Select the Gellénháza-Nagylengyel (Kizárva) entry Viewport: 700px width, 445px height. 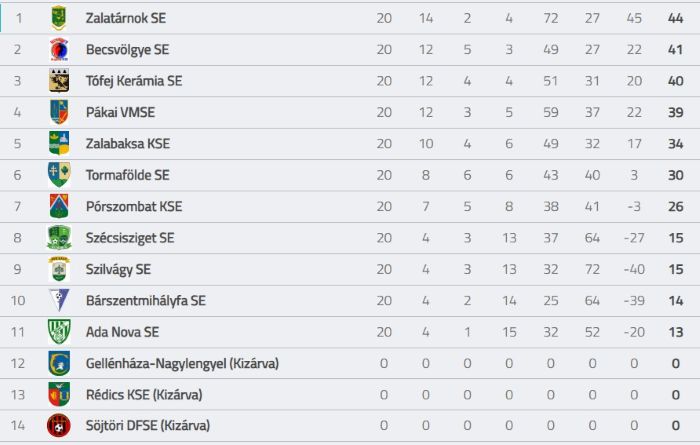pyautogui.click(x=183, y=363)
